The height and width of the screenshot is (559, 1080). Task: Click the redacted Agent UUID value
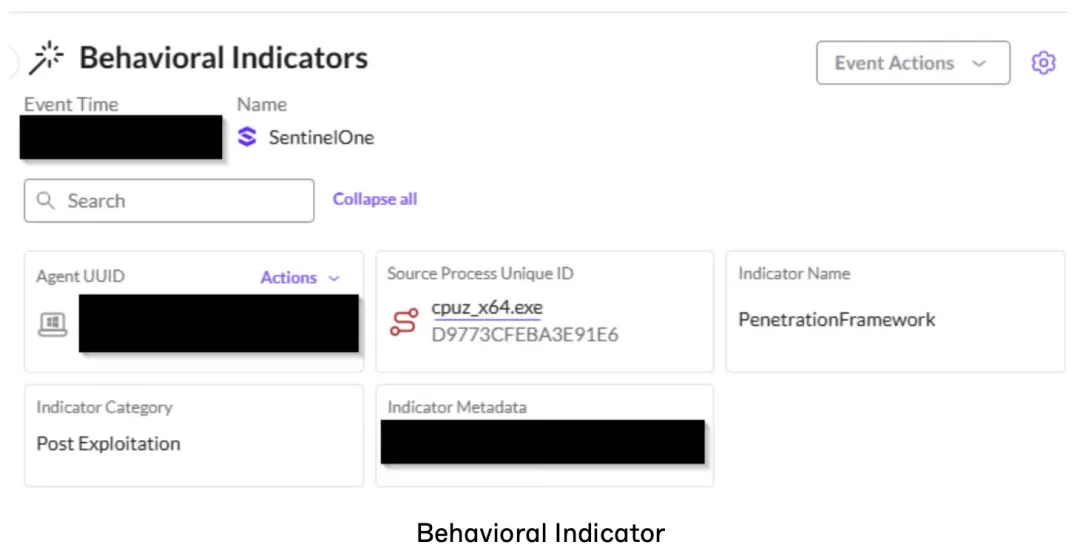click(x=218, y=323)
